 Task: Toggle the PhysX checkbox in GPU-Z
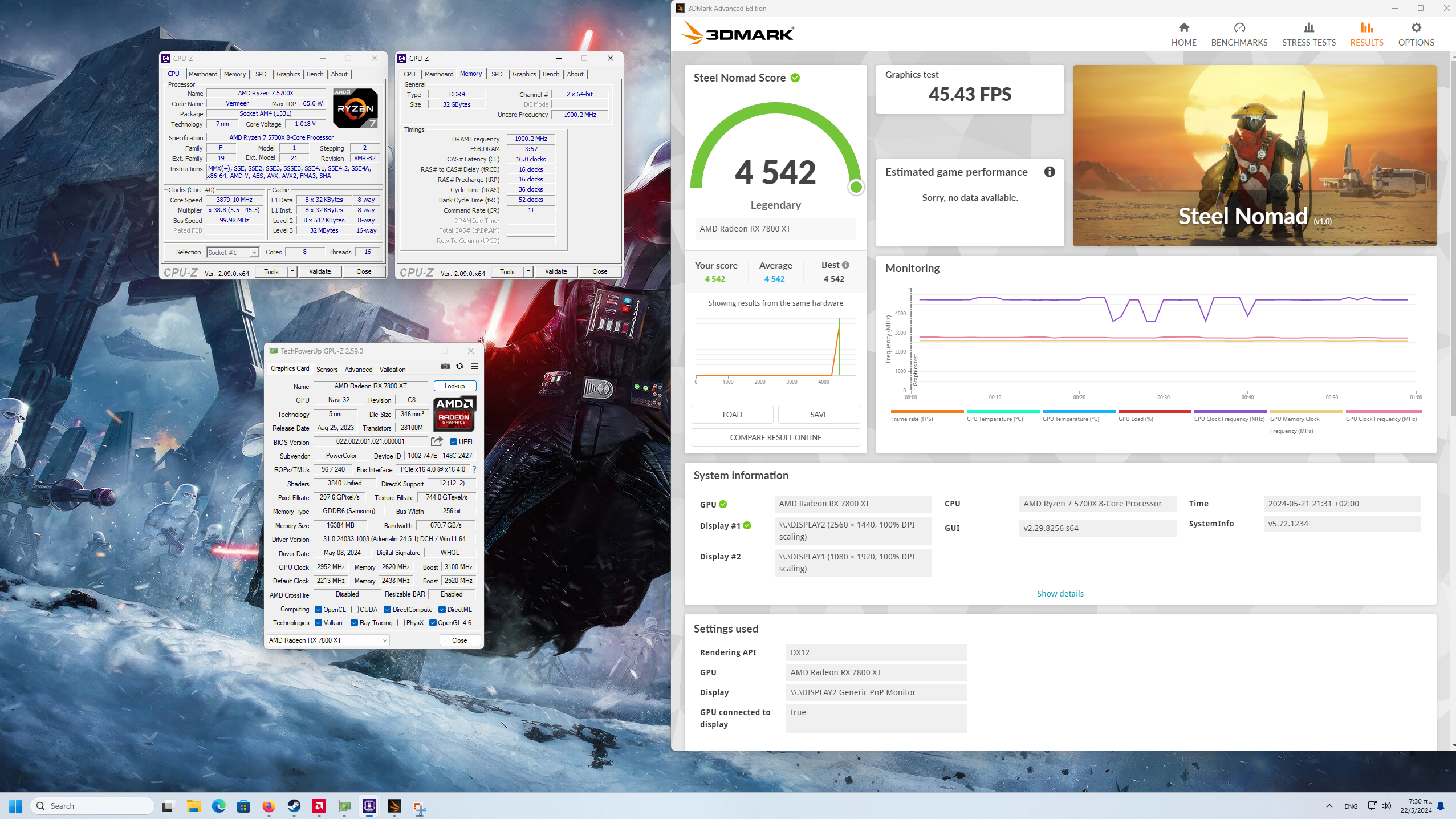[x=401, y=622]
